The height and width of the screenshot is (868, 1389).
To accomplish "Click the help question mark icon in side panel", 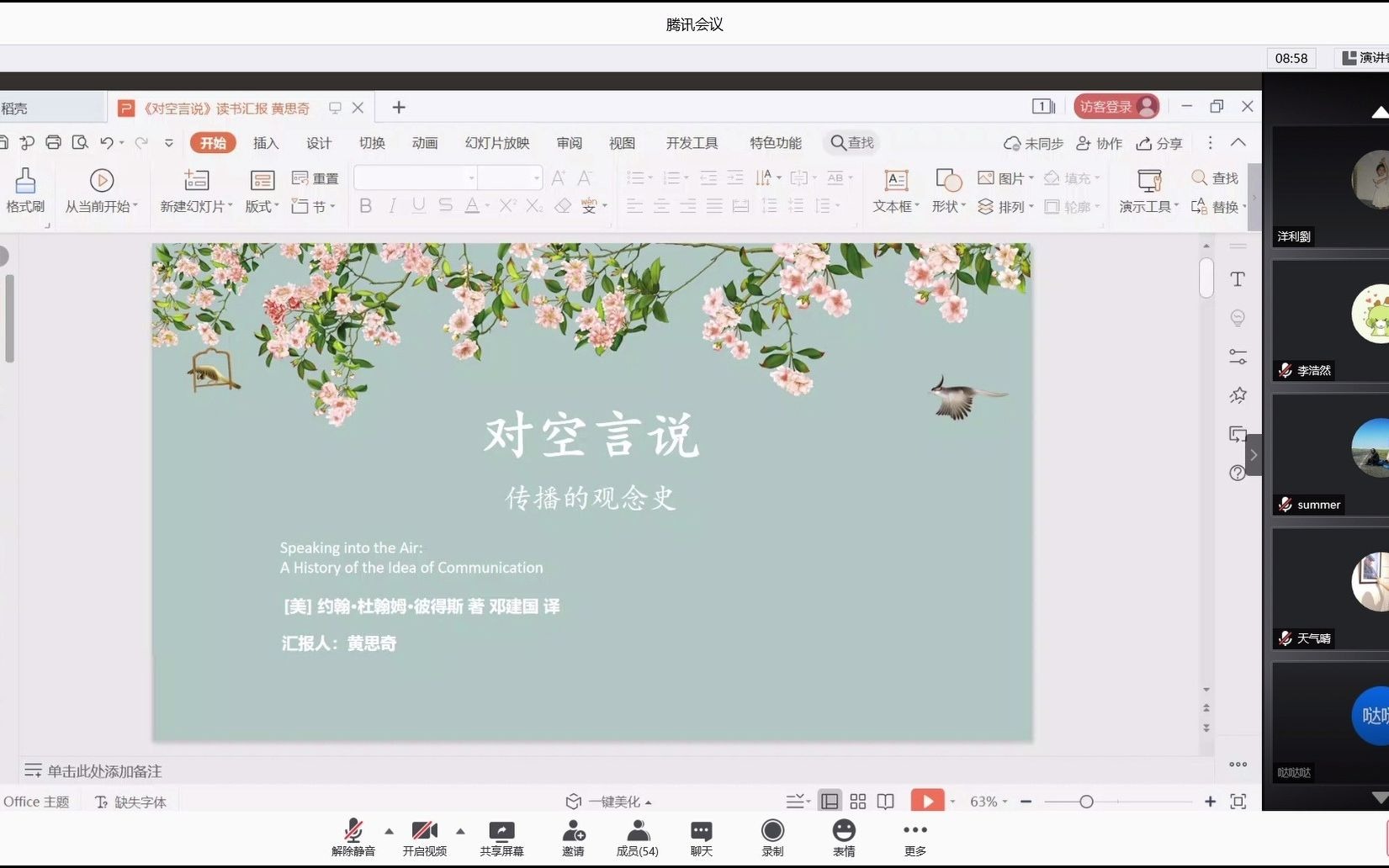I will pyautogui.click(x=1238, y=473).
